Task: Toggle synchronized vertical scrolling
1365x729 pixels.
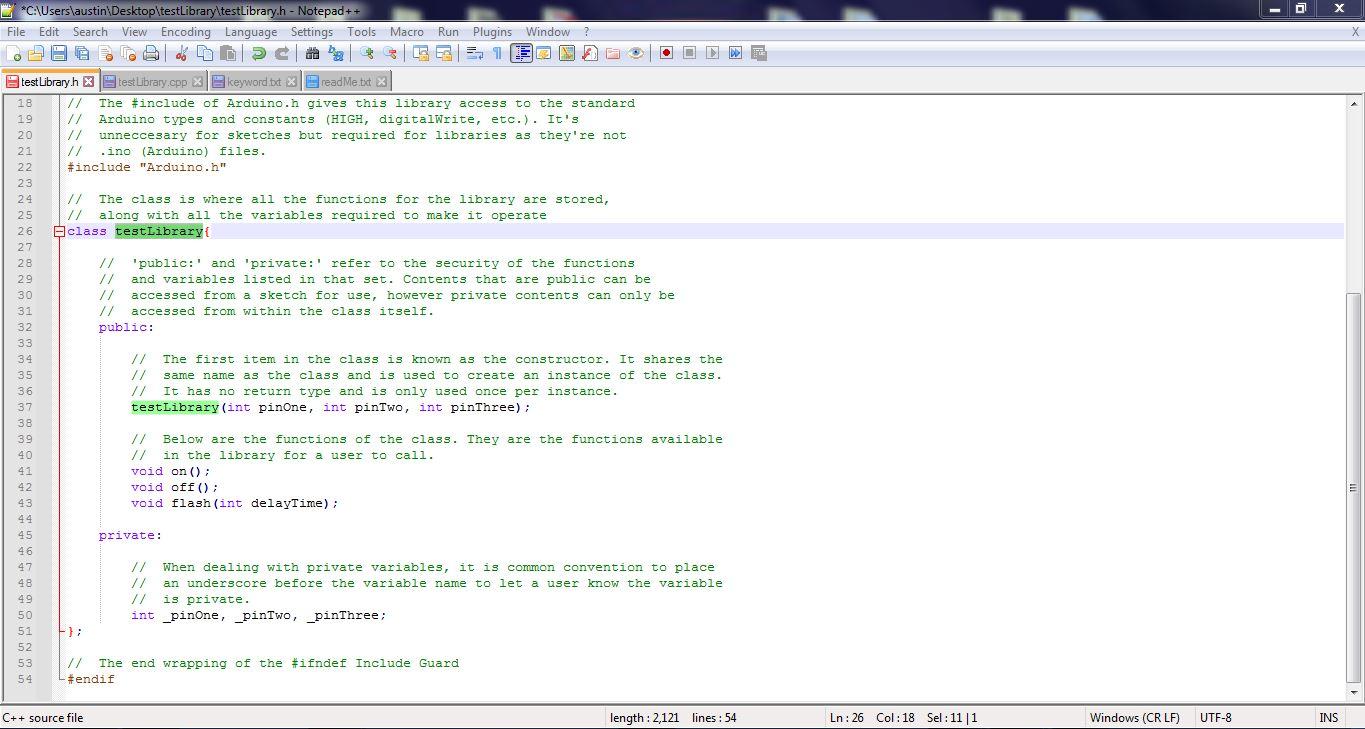Action: [x=419, y=53]
